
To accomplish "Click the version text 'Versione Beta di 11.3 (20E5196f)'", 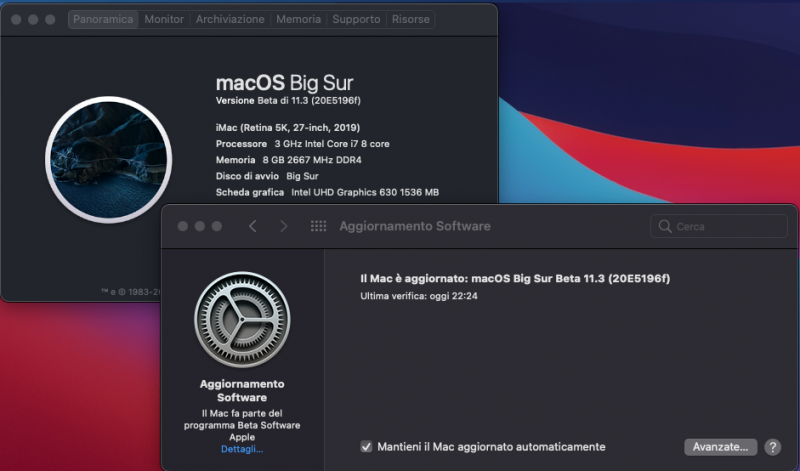I will [x=288, y=101].
